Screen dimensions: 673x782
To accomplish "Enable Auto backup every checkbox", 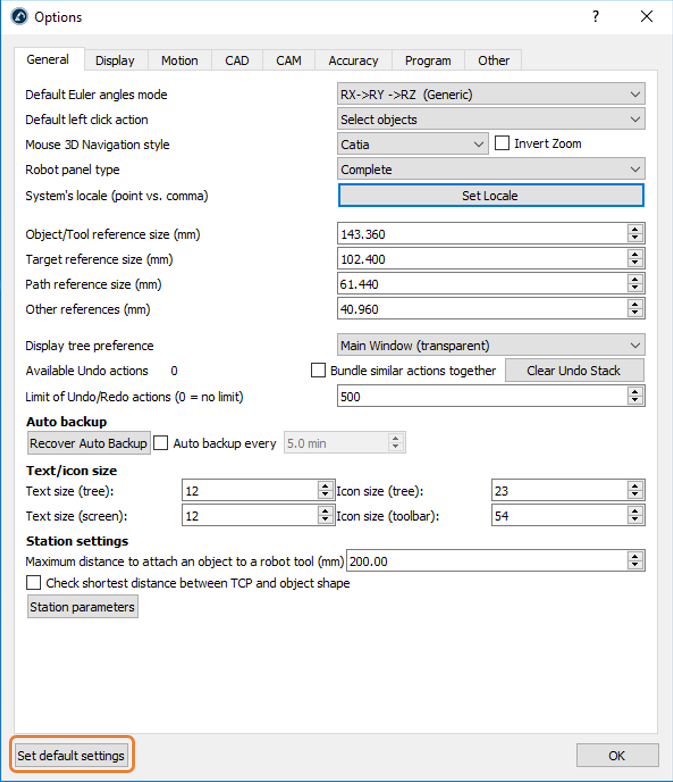I will [161, 443].
